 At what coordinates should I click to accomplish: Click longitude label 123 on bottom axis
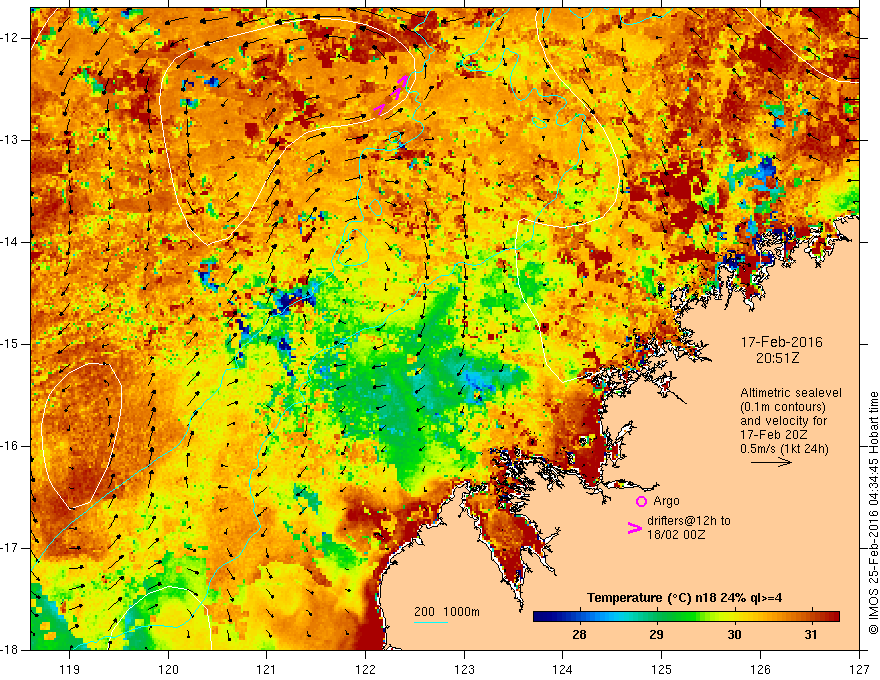(x=464, y=669)
